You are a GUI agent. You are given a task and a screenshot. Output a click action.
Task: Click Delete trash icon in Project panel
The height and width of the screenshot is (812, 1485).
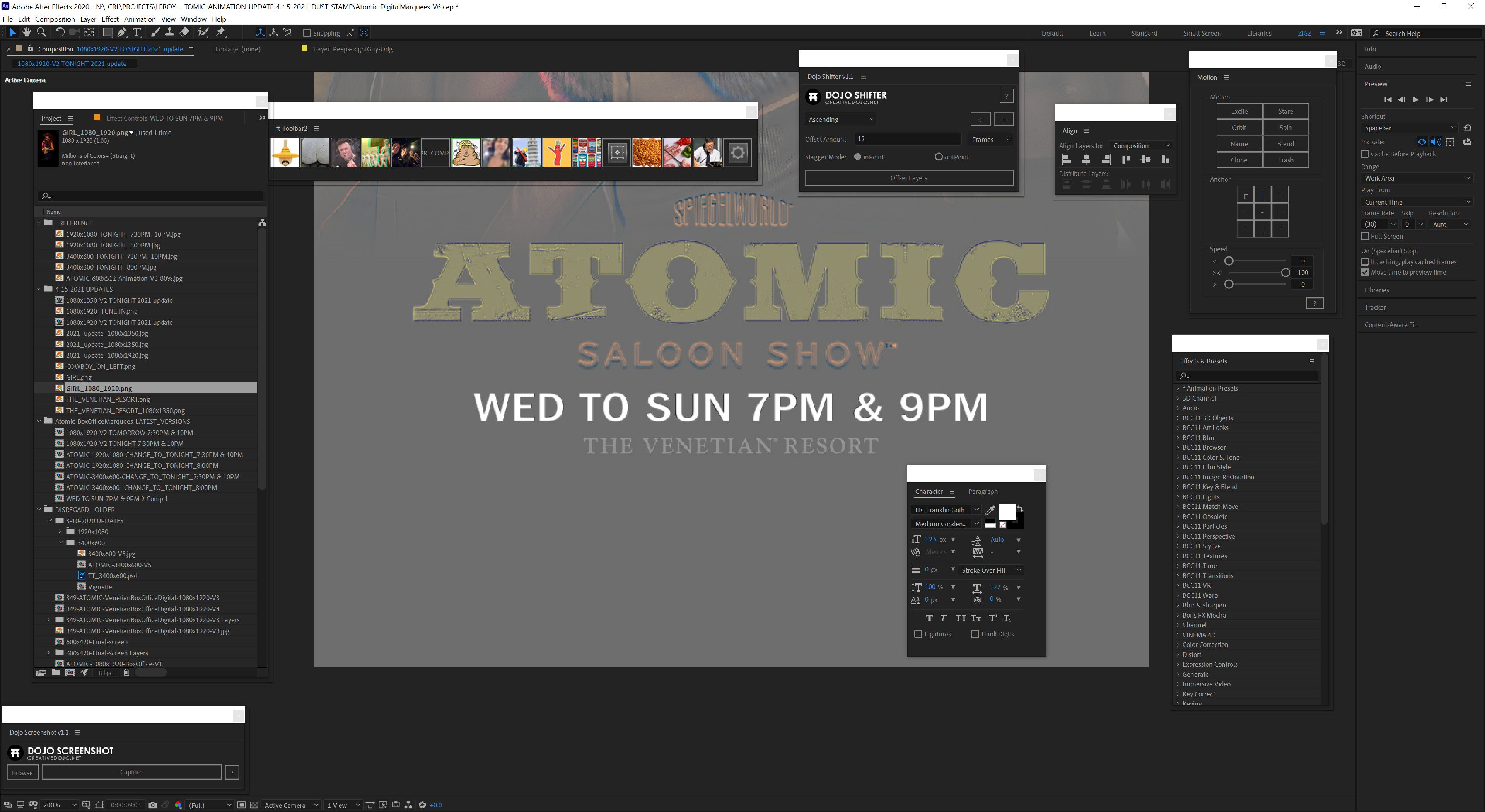click(x=126, y=672)
